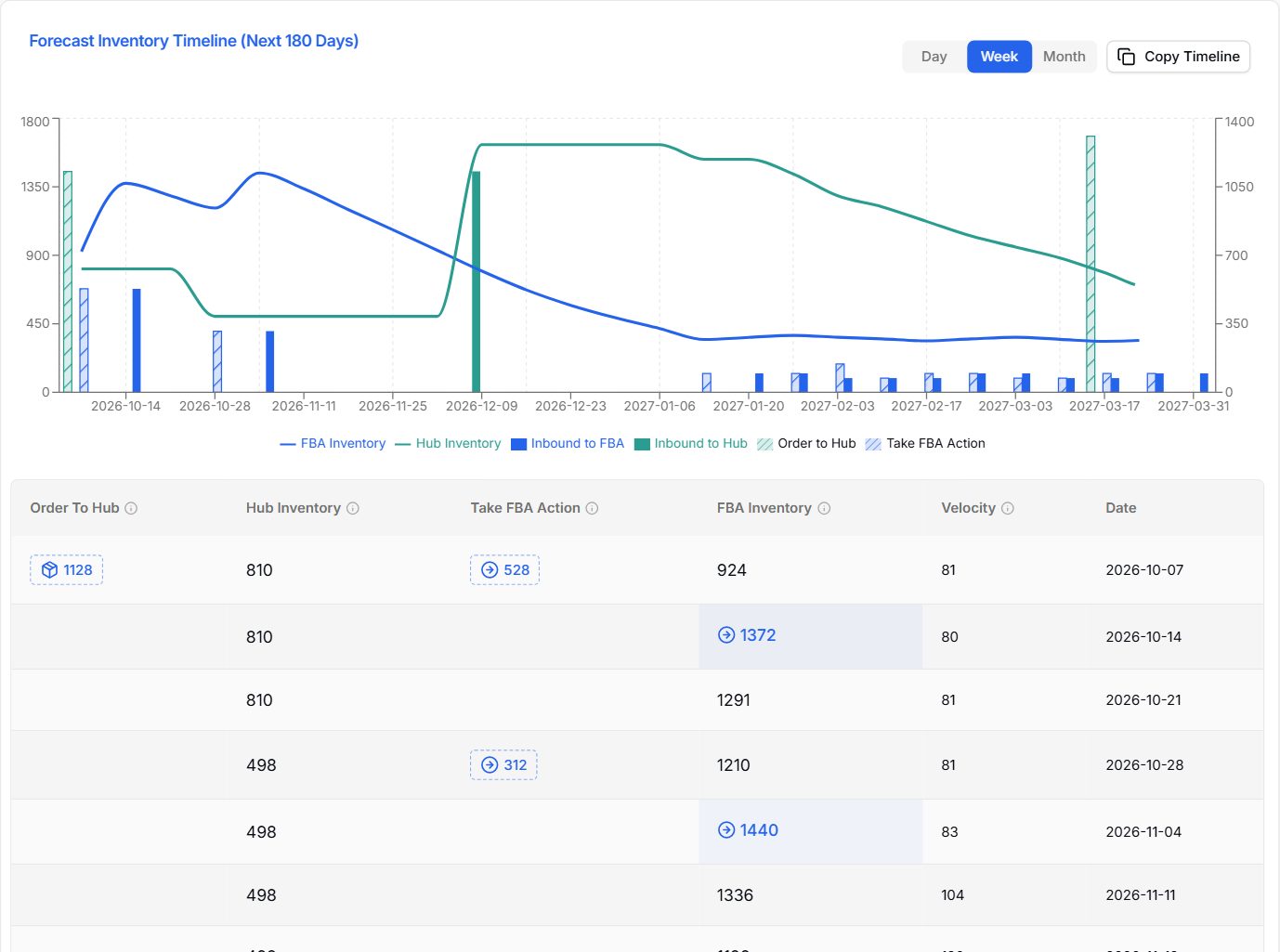The height and width of the screenshot is (952, 1280).
Task: Toggle the Inbound to FBA legend series
Action: pyautogui.click(x=568, y=444)
